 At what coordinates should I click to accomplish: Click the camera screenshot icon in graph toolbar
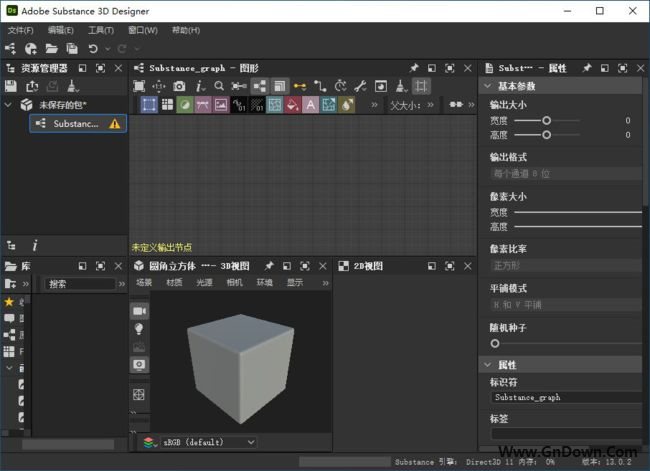pos(179,86)
